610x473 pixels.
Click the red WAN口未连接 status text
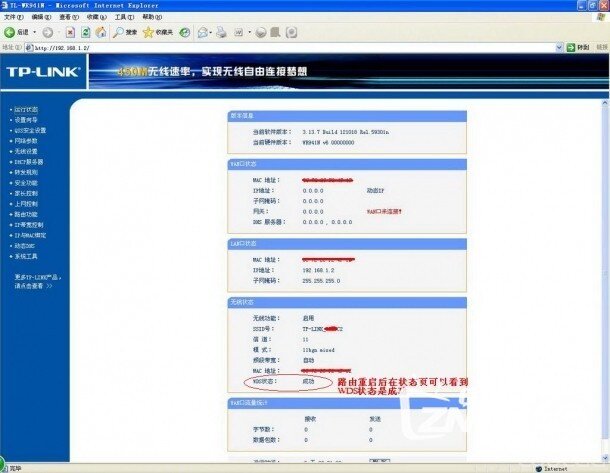click(x=384, y=212)
